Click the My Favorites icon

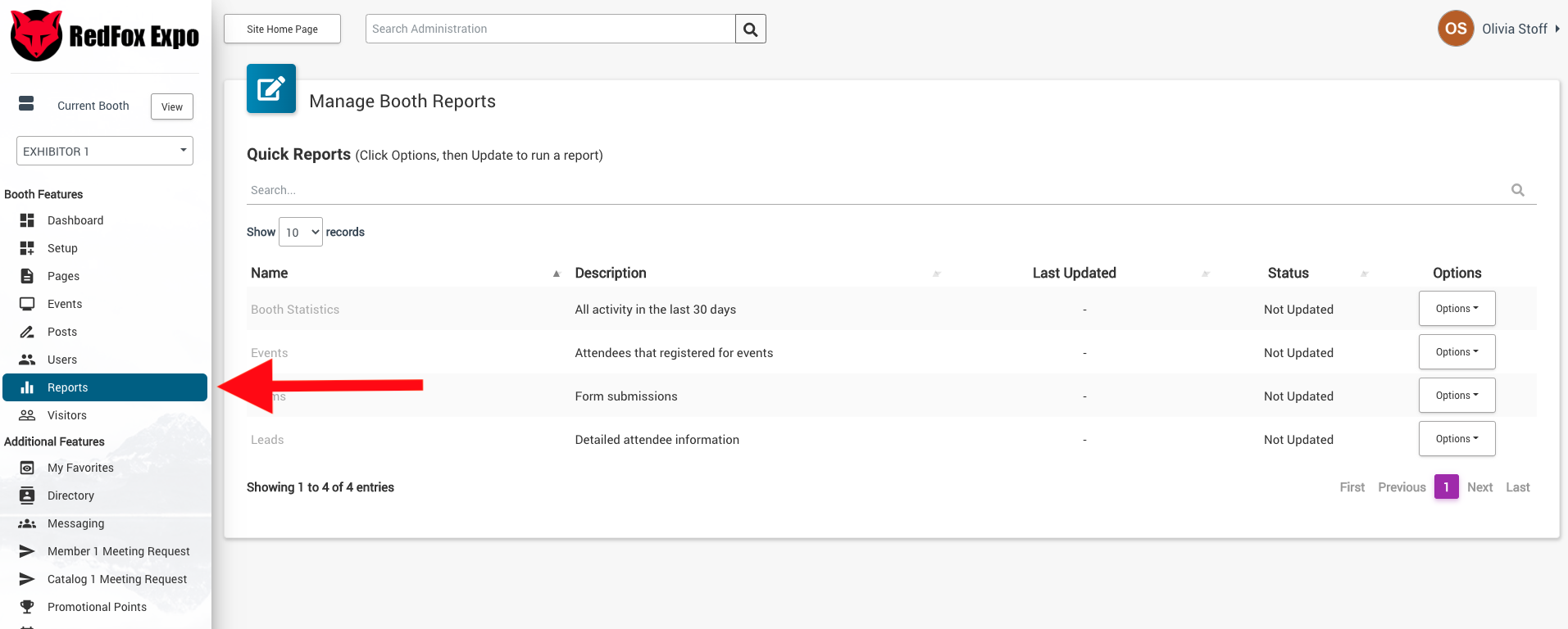[x=27, y=468]
